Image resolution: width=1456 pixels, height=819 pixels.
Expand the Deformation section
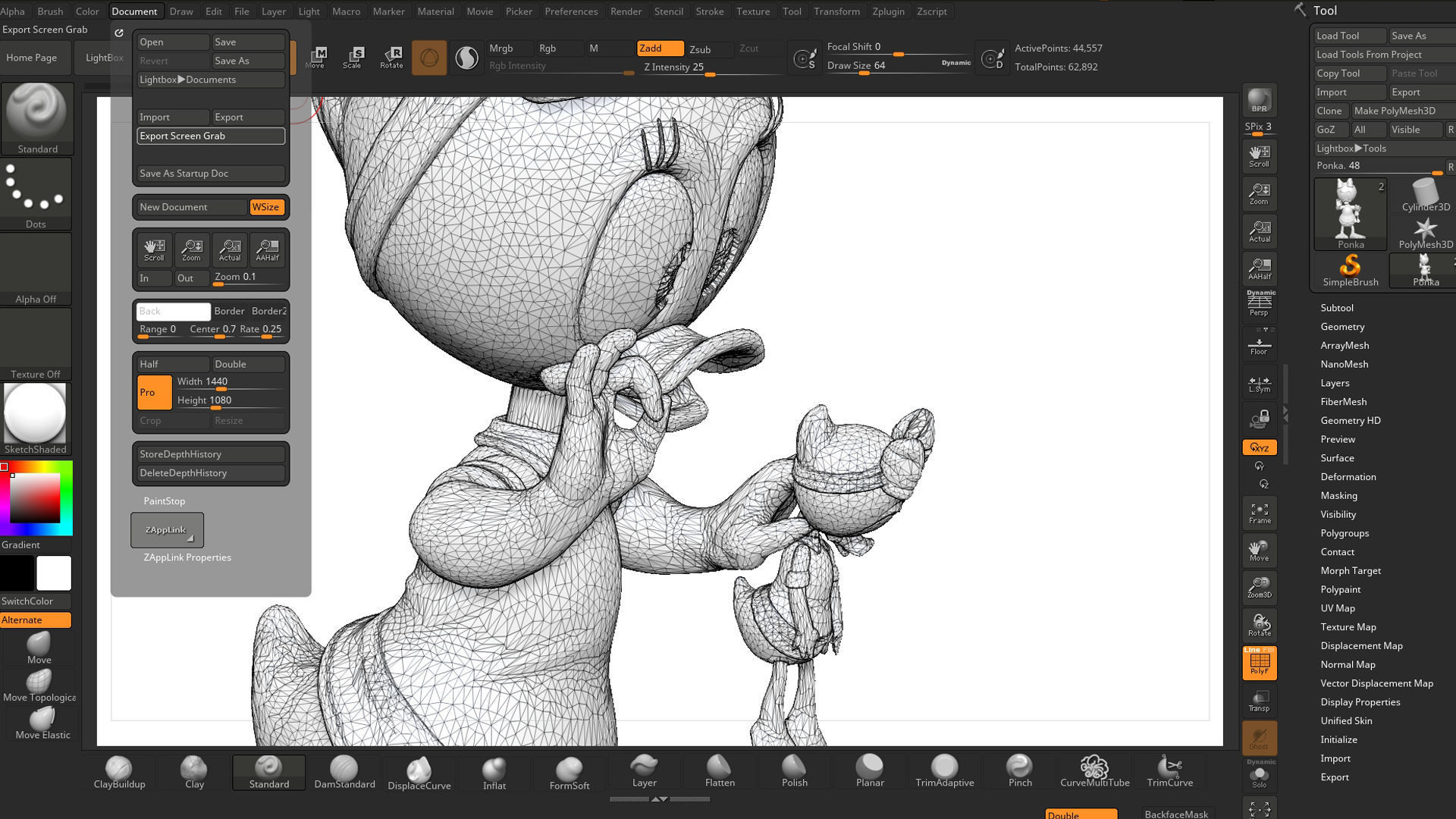pyautogui.click(x=1348, y=477)
